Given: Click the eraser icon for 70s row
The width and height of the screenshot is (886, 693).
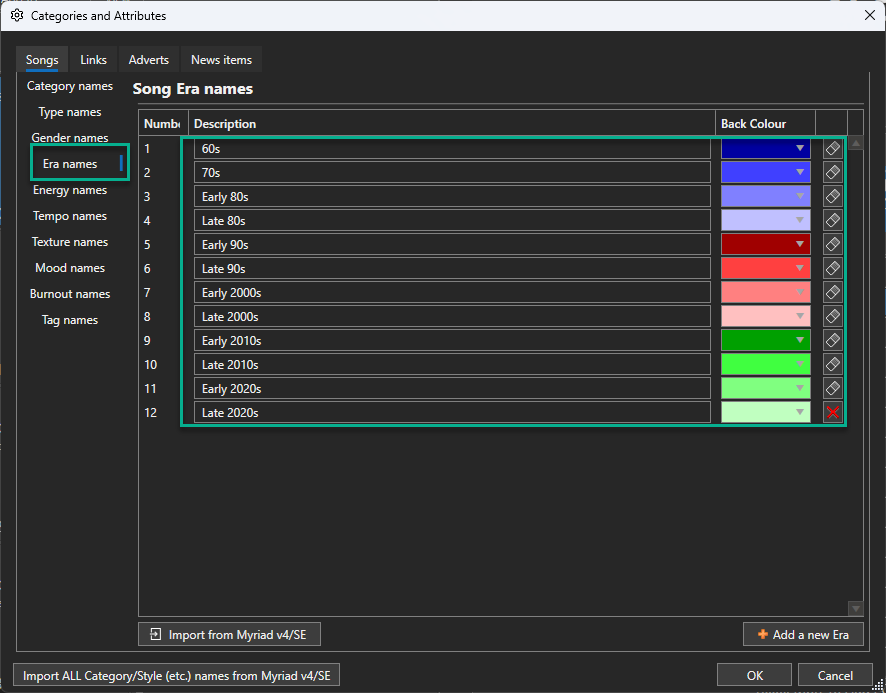Looking at the screenshot, I should [x=832, y=172].
